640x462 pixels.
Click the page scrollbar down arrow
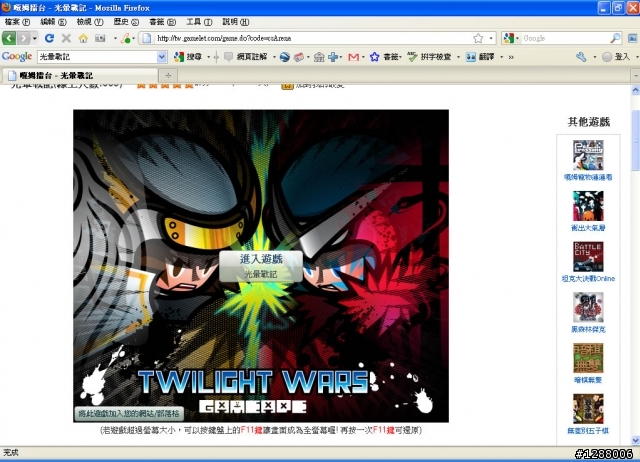coord(635,440)
